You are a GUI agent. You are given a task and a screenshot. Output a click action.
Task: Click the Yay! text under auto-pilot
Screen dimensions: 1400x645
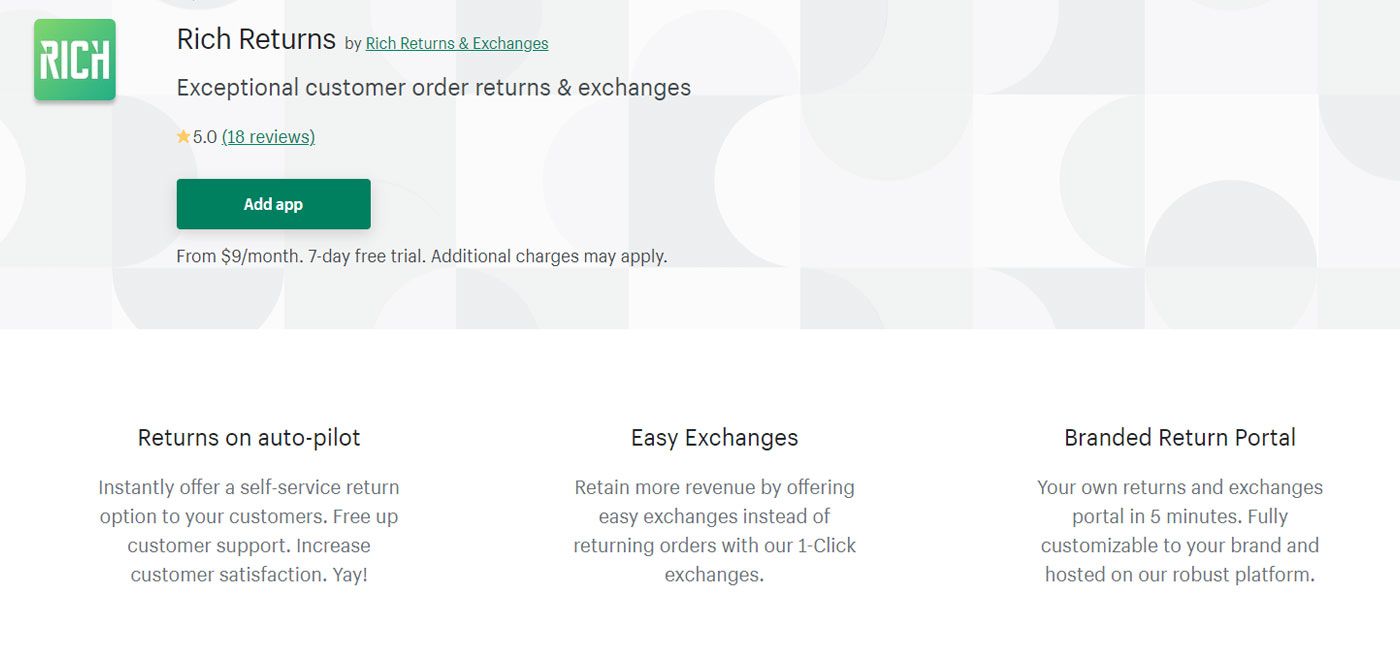350,575
